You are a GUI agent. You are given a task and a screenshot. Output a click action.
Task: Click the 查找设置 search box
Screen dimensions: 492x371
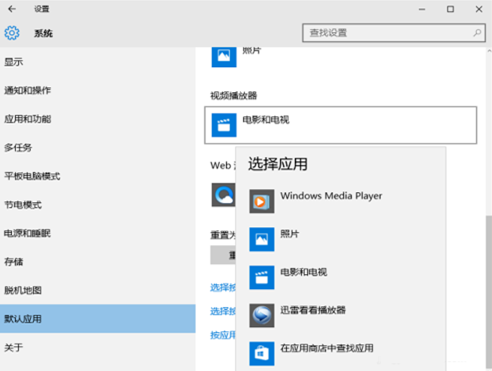tap(394, 33)
